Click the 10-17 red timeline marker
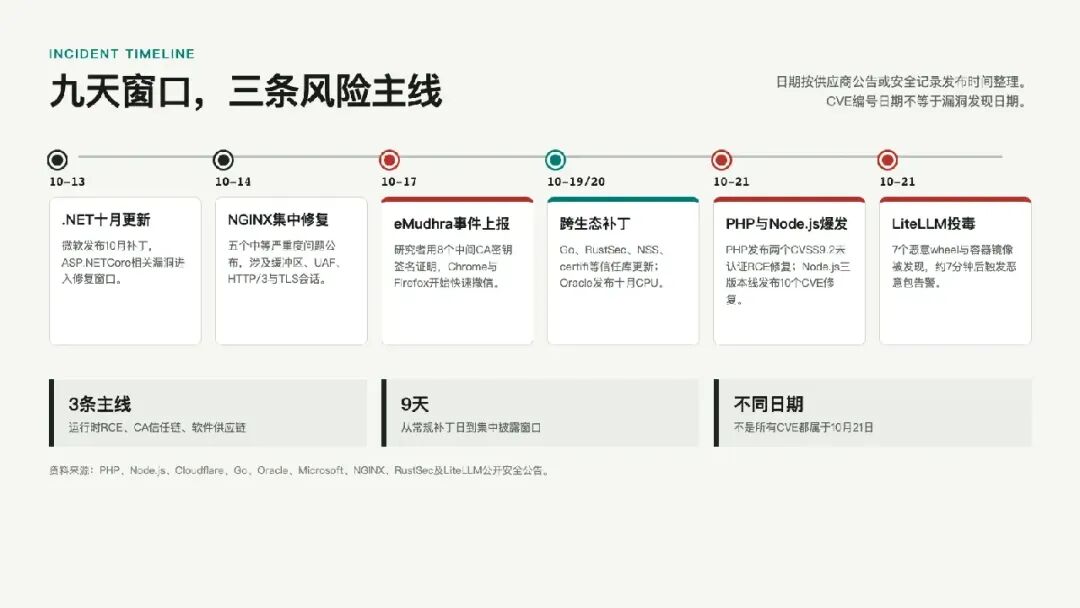The height and width of the screenshot is (608, 1080). tap(389, 160)
